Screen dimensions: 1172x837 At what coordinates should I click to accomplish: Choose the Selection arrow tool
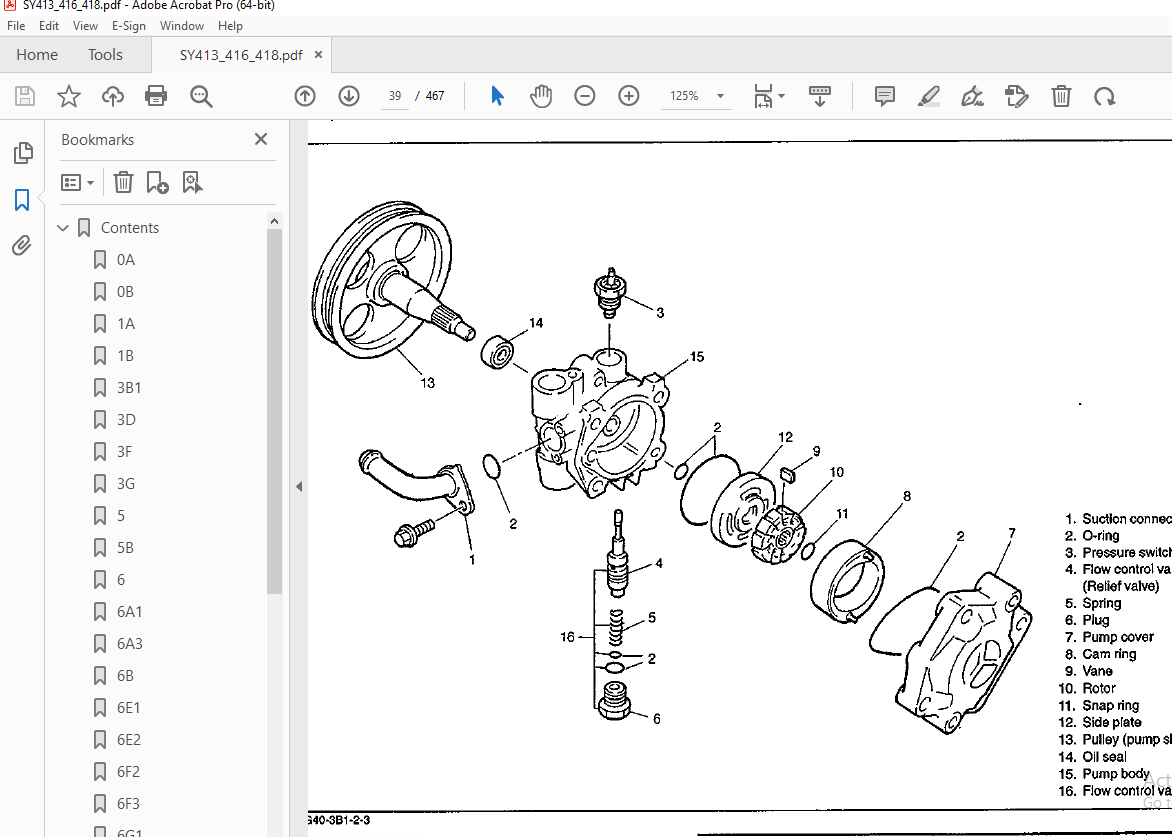497,96
